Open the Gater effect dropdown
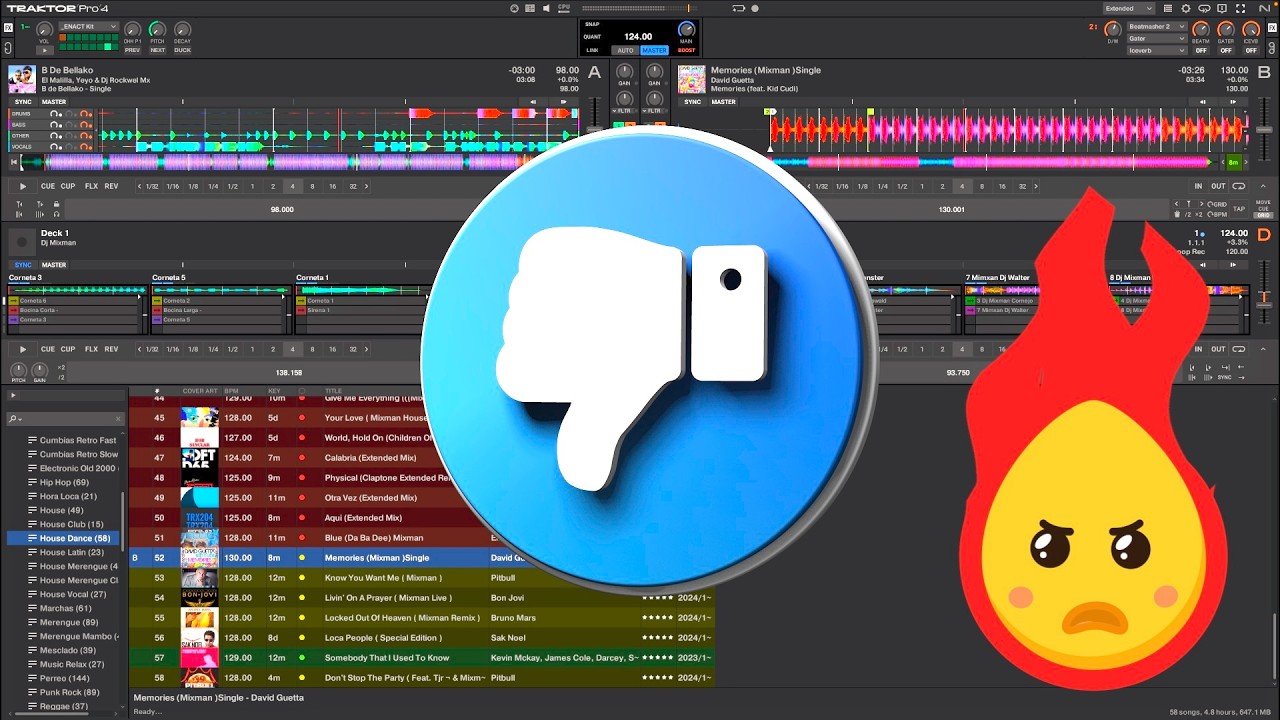Viewport: 1280px width, 720px height. click(1157, 38)
